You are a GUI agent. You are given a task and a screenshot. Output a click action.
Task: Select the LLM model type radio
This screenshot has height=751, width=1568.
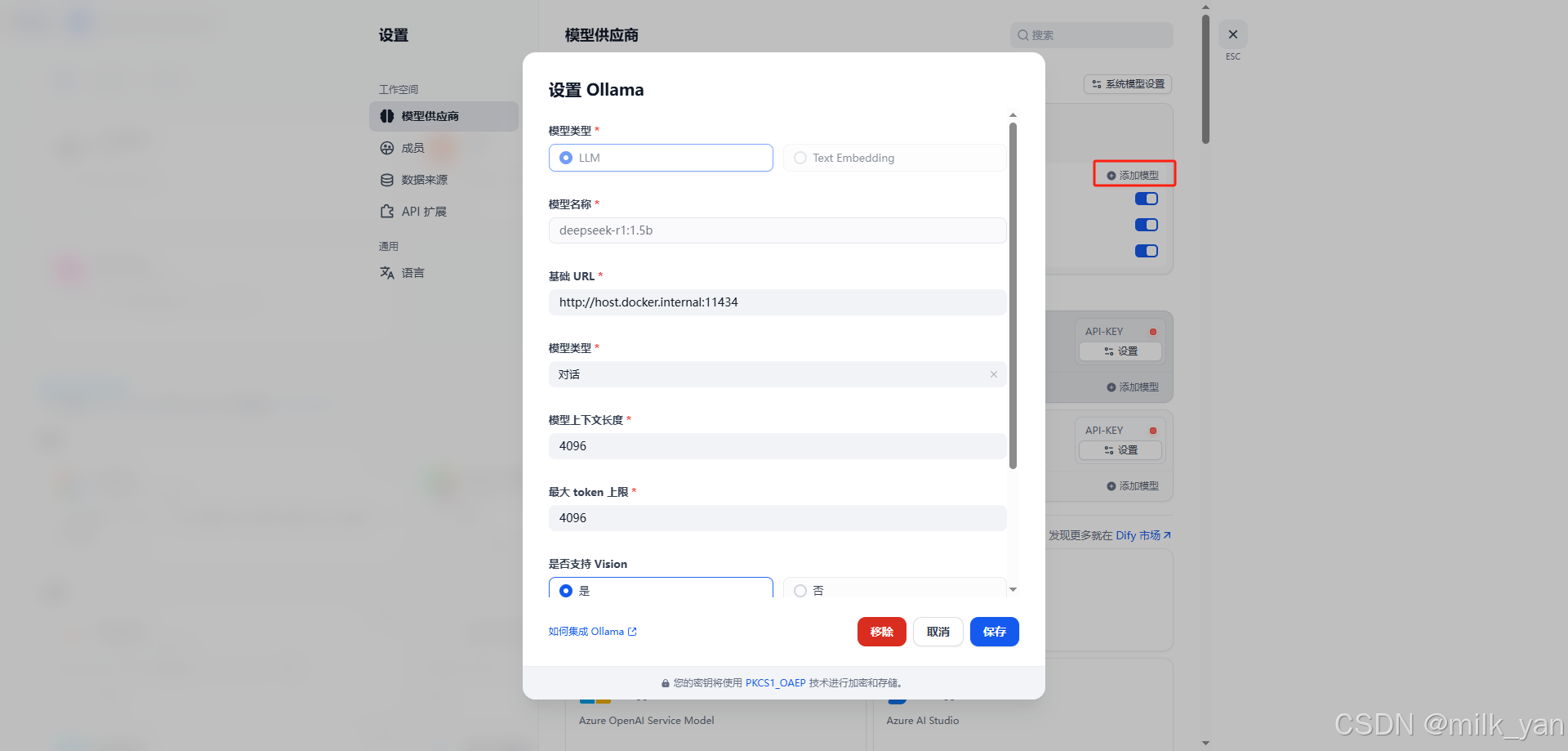(x=661, y=158)
